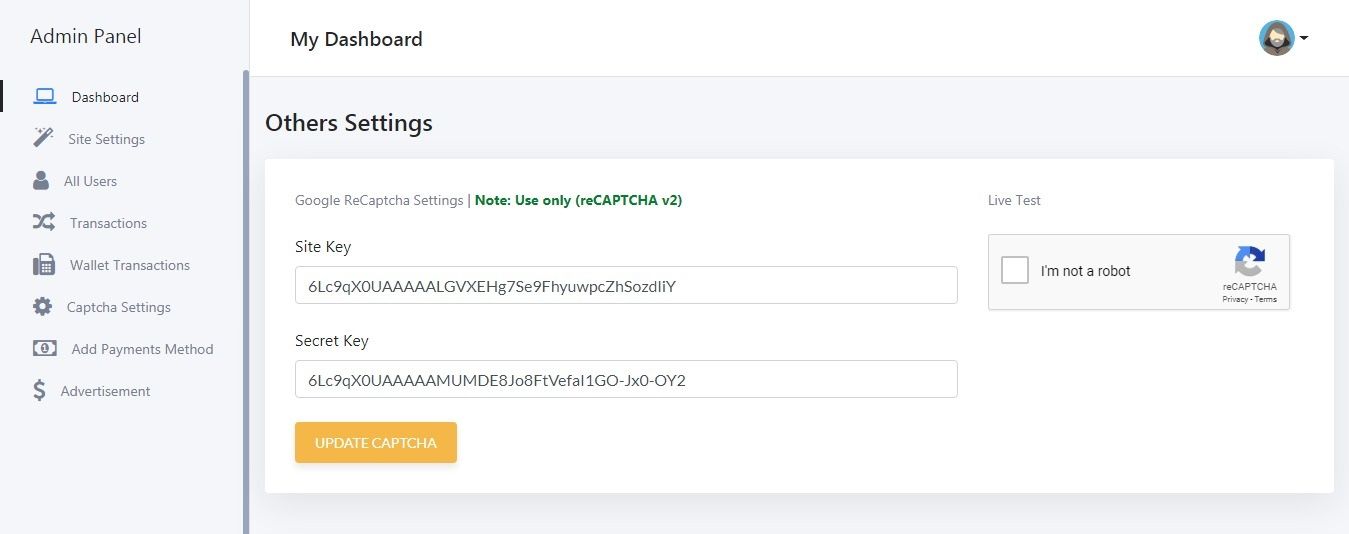Click the Site Settings magic wand icon
This screenshot has width=1349, height=534.
click(43, 138)
